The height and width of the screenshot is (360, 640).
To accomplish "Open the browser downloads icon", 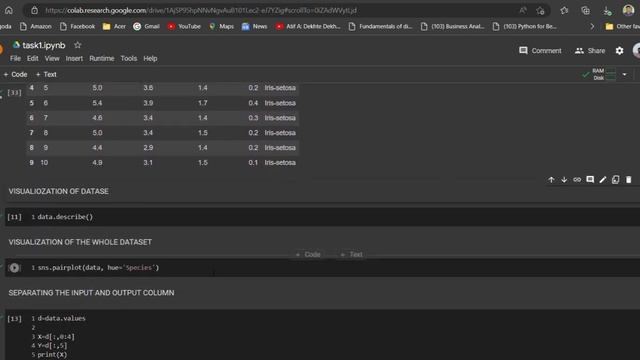I will [607, 11].
